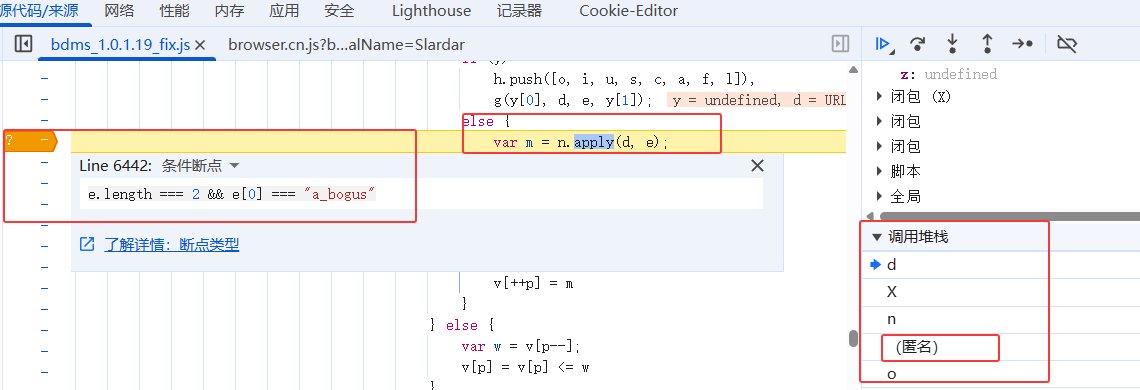Open the 条件断点 type dropdown
The image size is (1140, 390).
pos(201,166)
